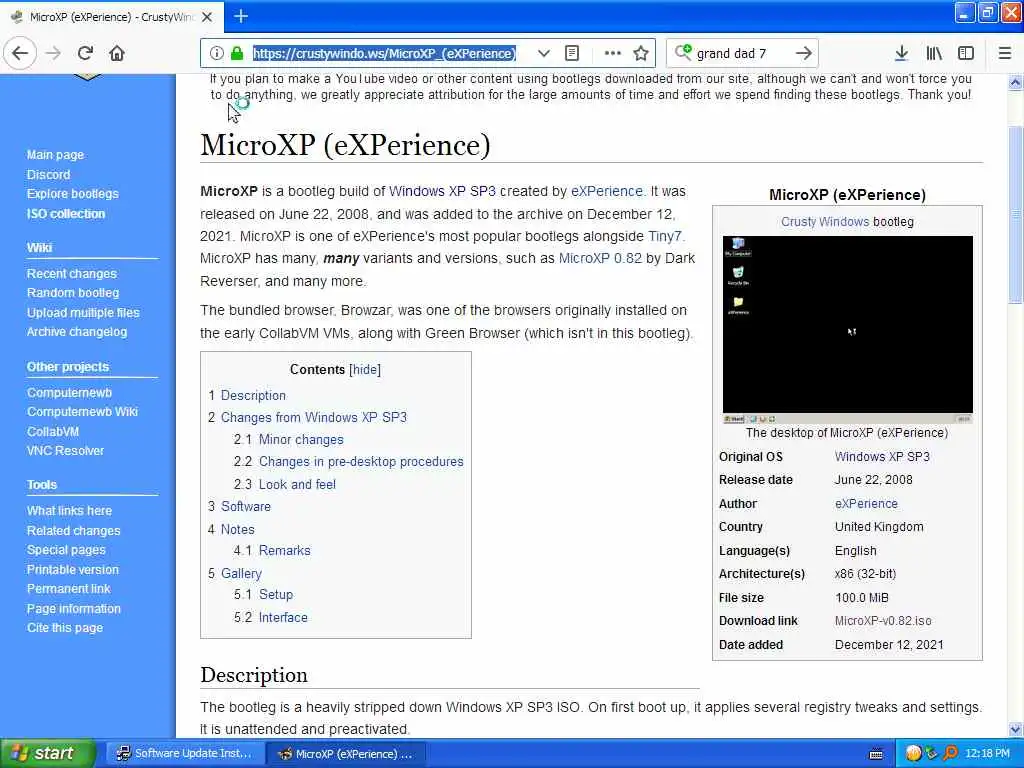Jump to contents entry 1 Description

[247, 395]
